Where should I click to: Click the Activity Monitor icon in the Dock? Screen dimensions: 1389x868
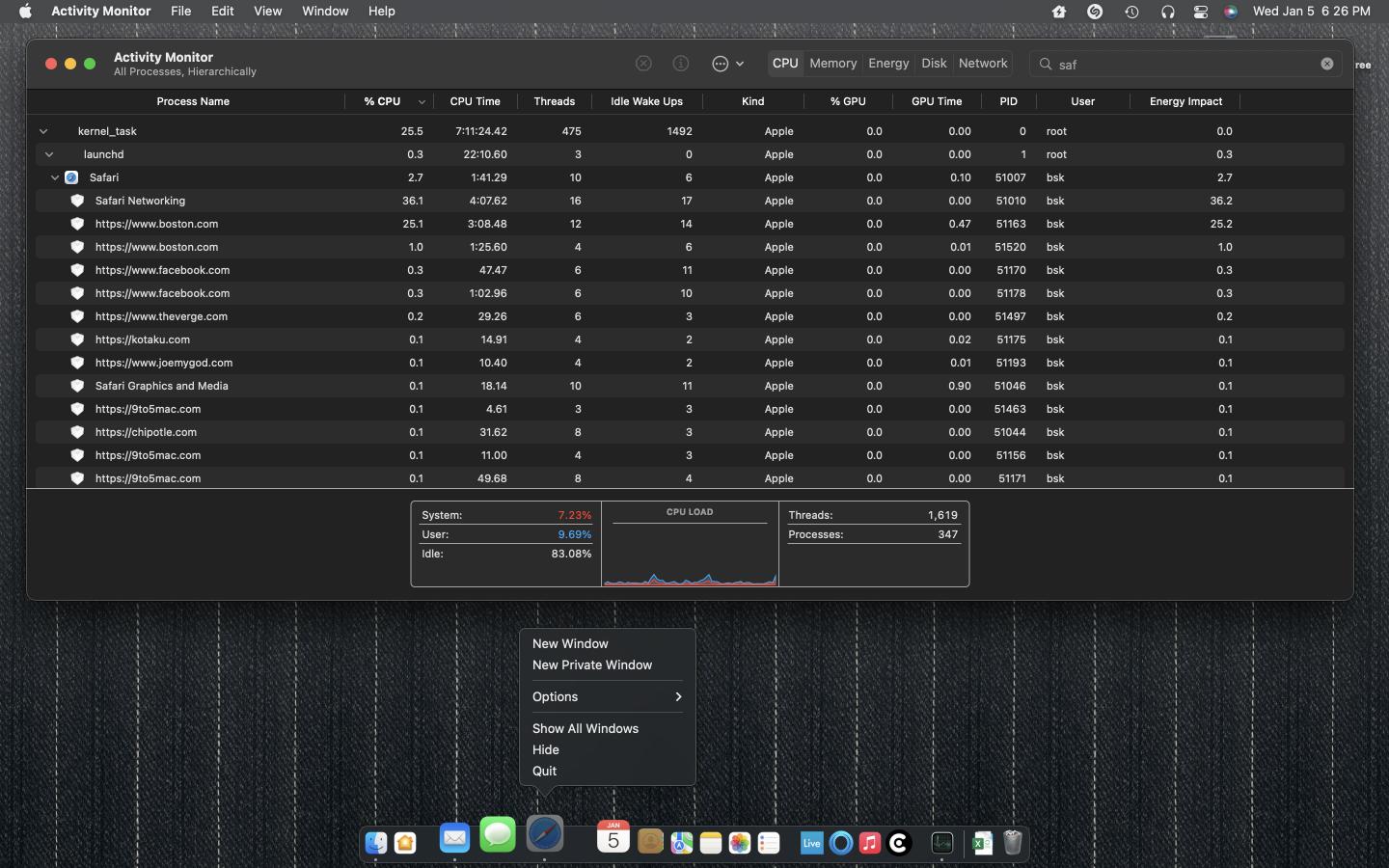click(942, 843)
